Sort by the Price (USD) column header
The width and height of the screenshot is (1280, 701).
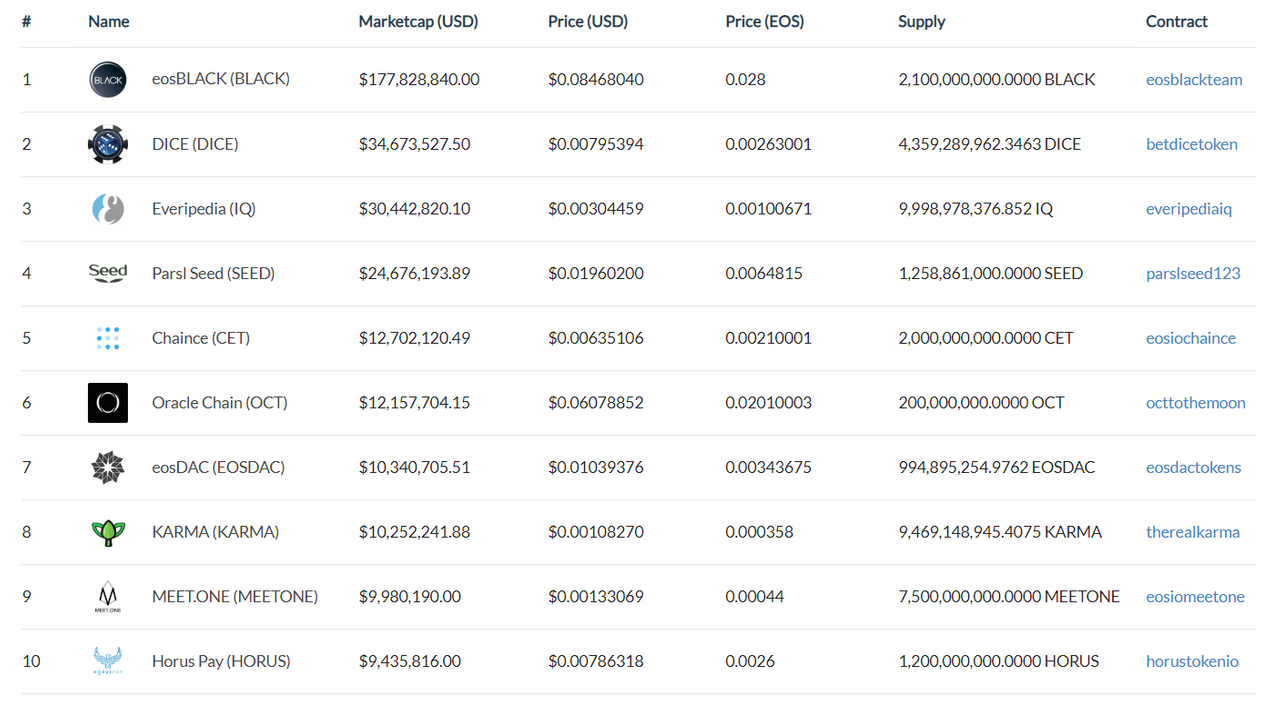click(588, 21)
